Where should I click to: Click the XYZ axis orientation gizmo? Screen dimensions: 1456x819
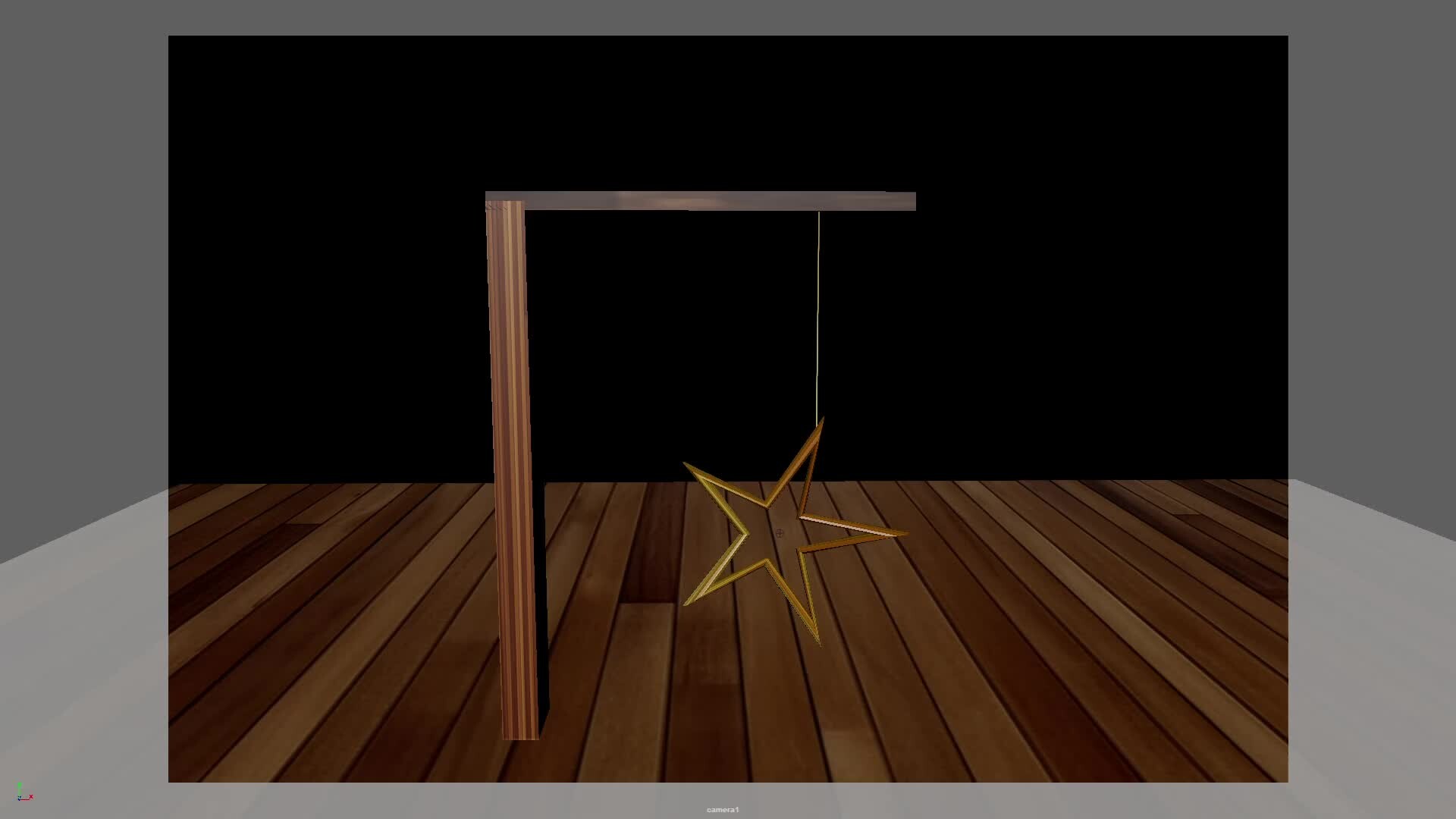[x=23, y=794]
